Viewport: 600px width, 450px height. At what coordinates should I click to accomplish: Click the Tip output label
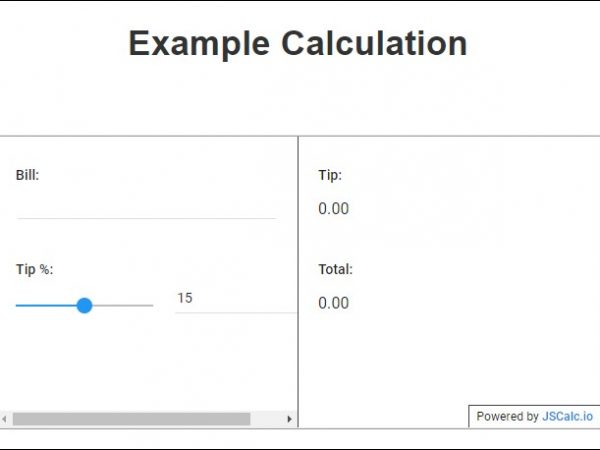[x=330, y=175]
